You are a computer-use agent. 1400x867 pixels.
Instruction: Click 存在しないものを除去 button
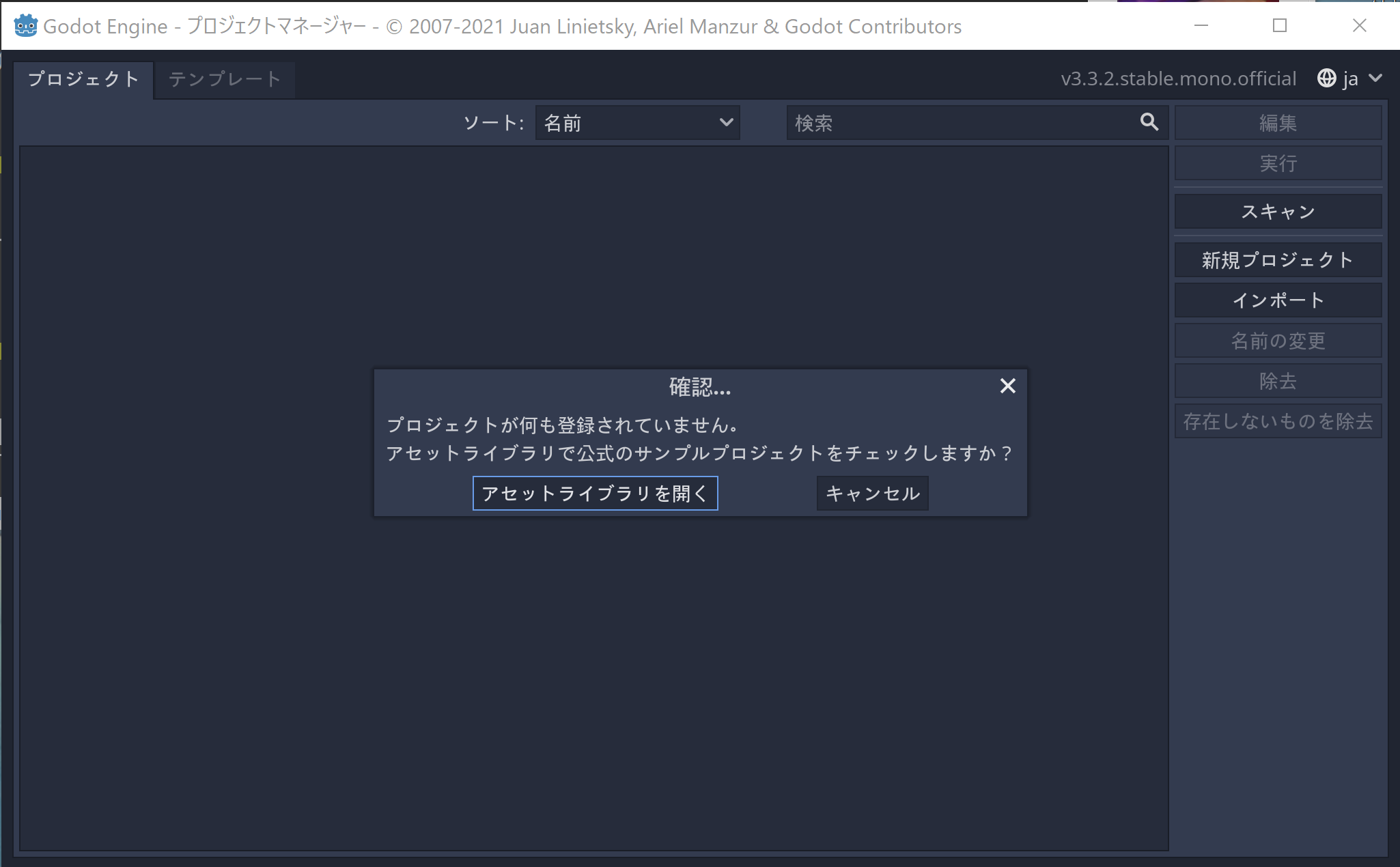(x=1280, y=420)
